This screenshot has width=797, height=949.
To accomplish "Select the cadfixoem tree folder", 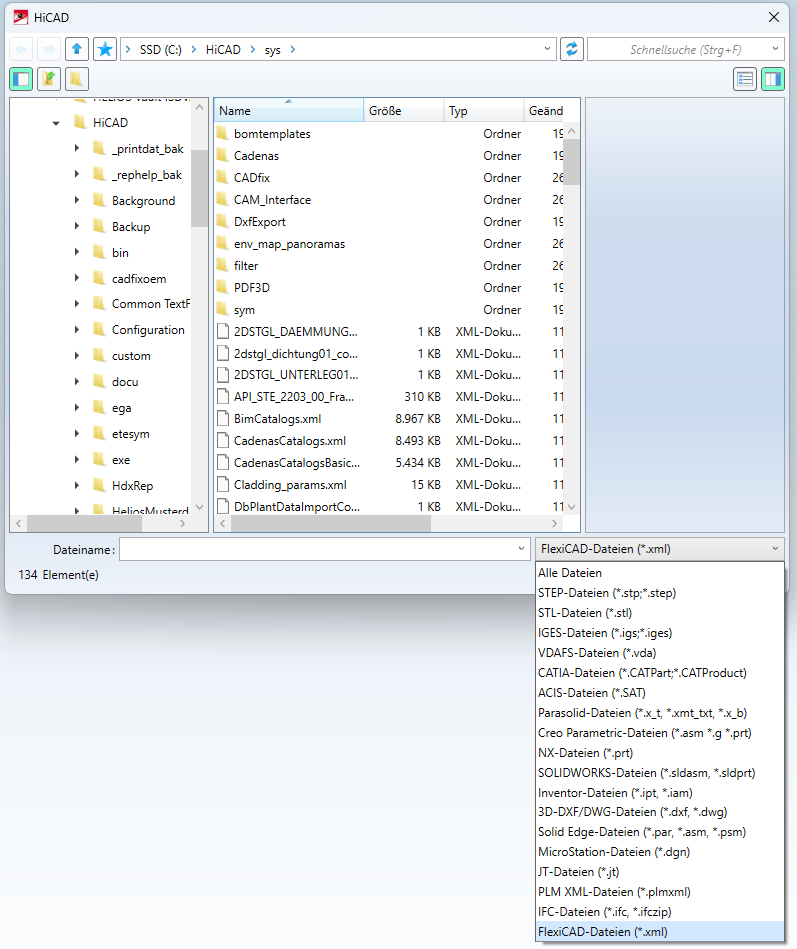I will [139, 279].
